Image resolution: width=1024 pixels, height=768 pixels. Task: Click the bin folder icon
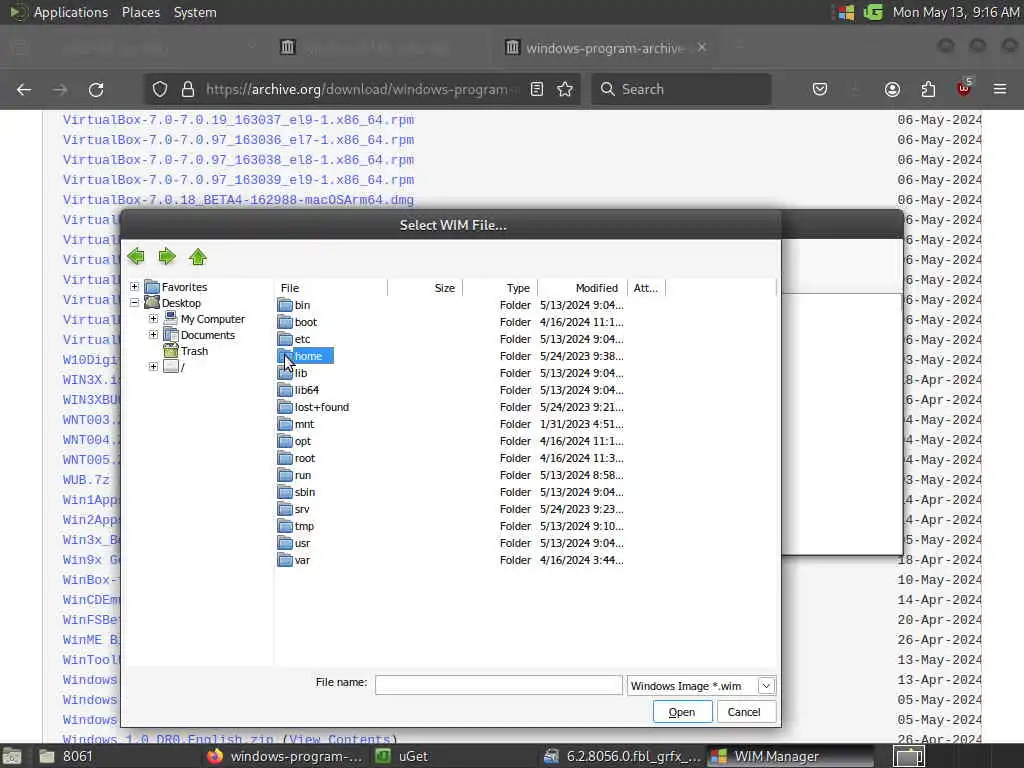285,305
